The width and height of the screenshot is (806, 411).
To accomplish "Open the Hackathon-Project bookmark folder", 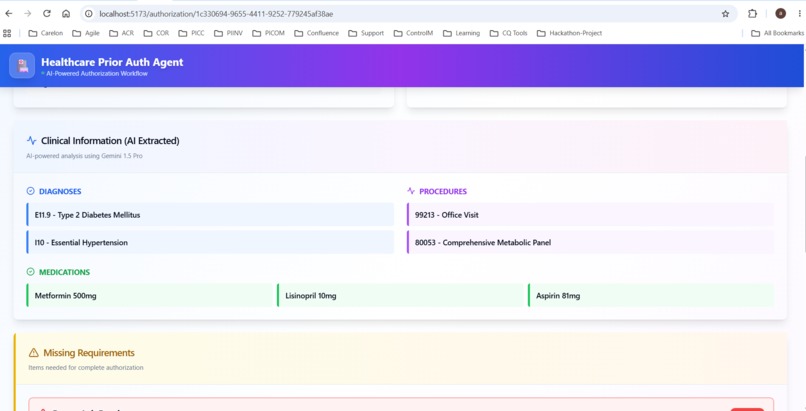I will [x=570, y=33].
